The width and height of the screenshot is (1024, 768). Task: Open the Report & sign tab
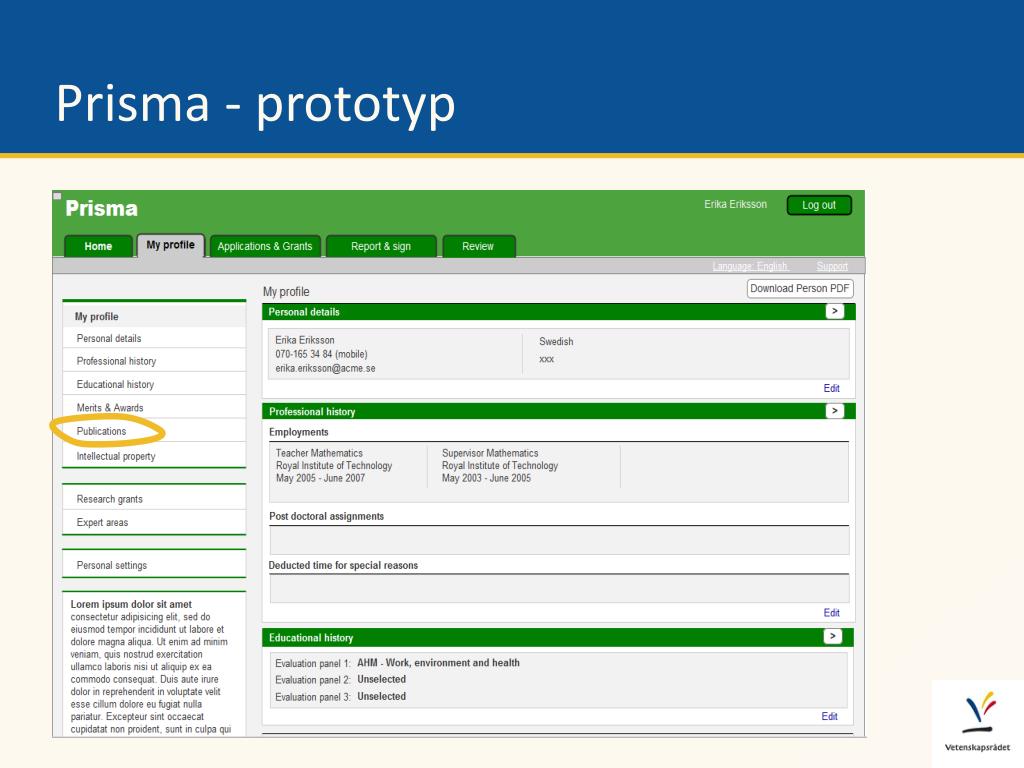pos(381,246)
